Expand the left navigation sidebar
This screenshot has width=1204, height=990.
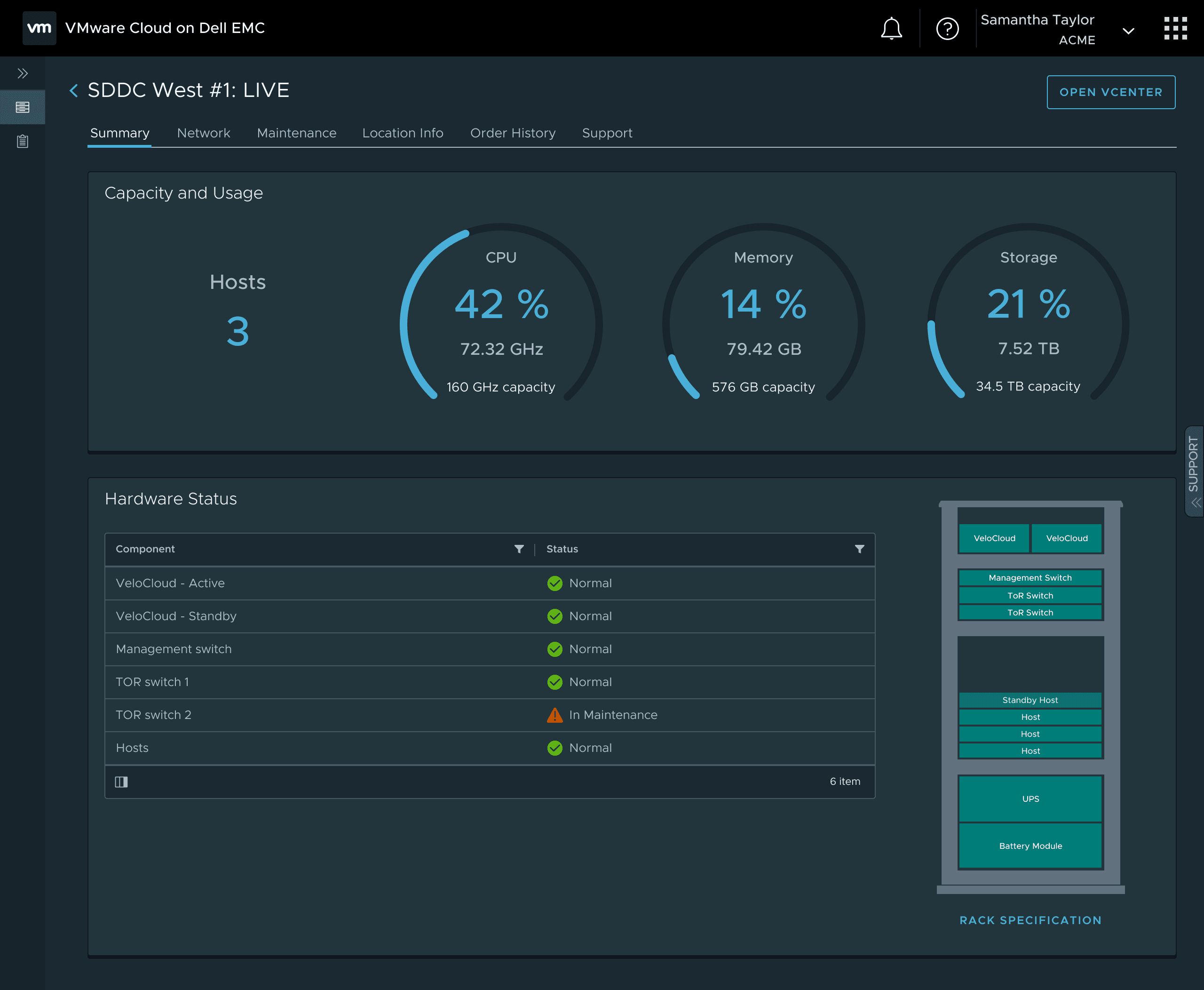click(23, 73)
